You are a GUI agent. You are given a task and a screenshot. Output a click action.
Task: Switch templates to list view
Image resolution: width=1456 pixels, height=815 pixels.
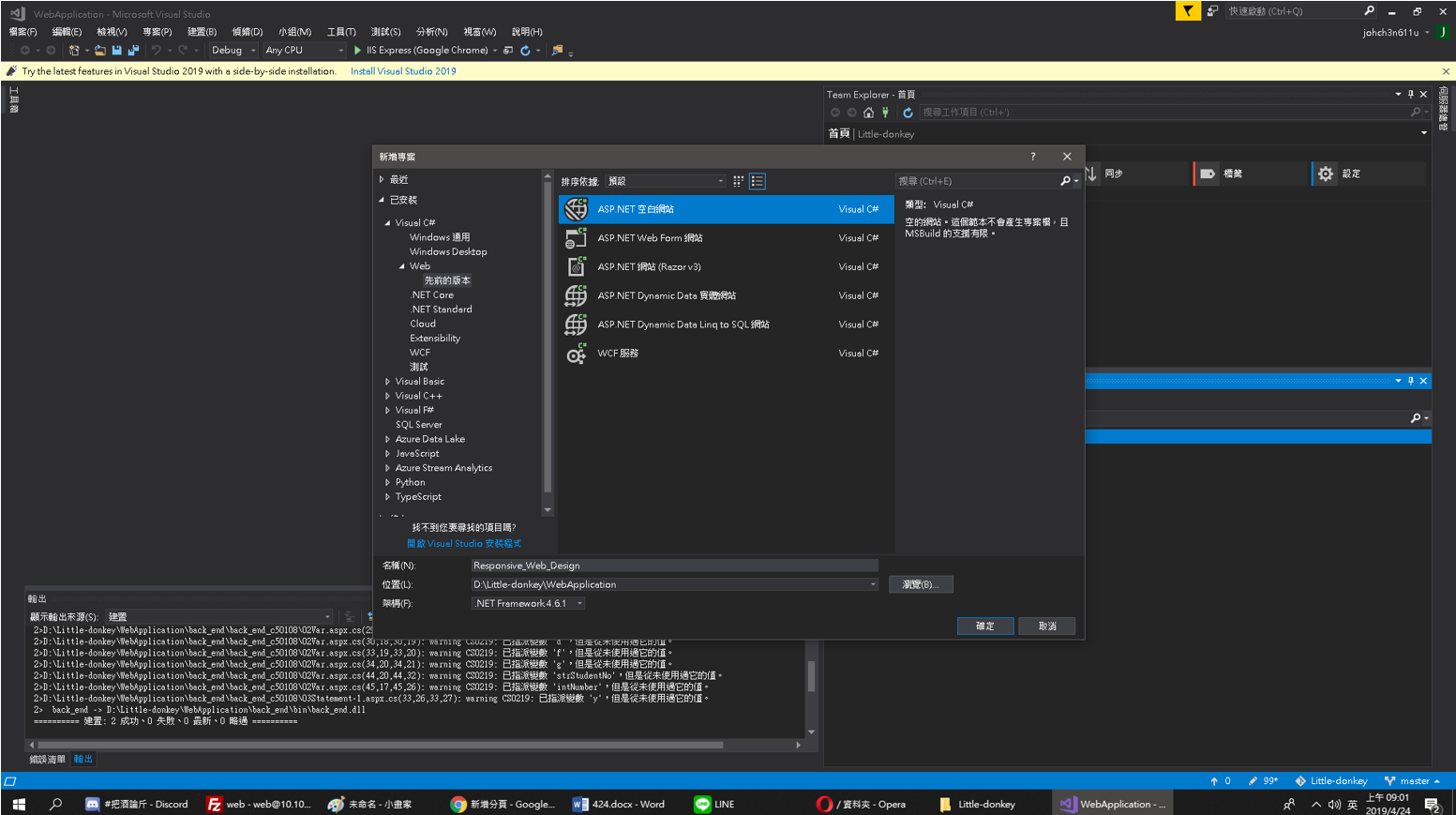click(x=758, y=181)
